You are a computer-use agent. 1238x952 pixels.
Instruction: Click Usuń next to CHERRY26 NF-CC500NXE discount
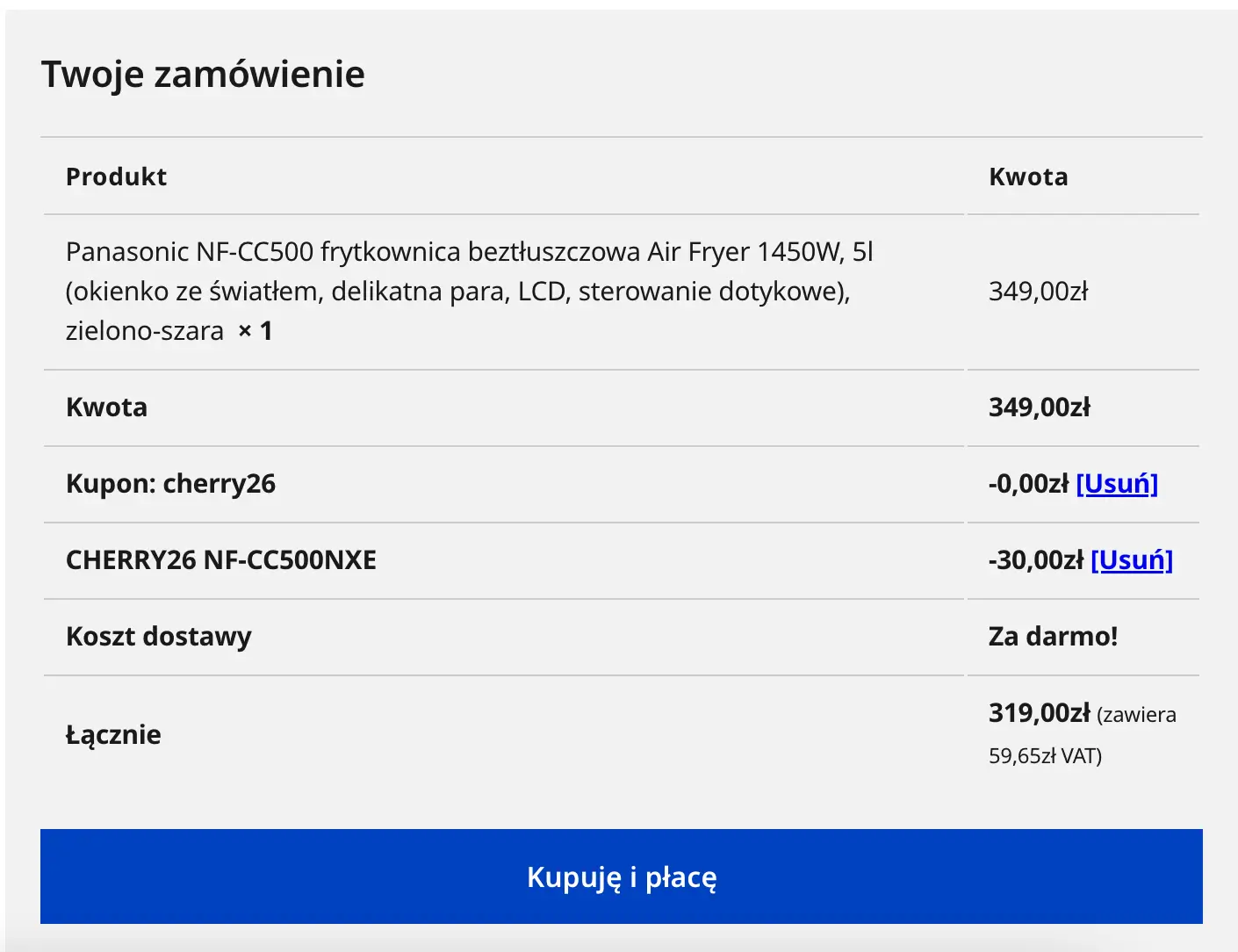coord(1131,559)
